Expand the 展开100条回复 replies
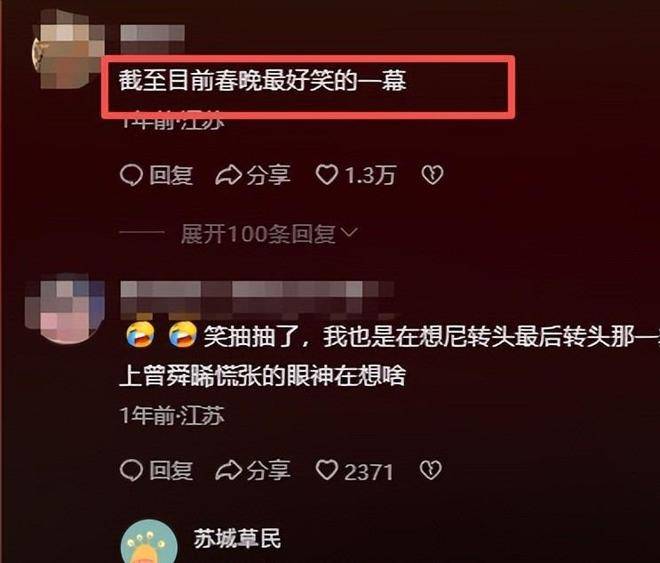660x563 pixels. click(x=258, y=234)
